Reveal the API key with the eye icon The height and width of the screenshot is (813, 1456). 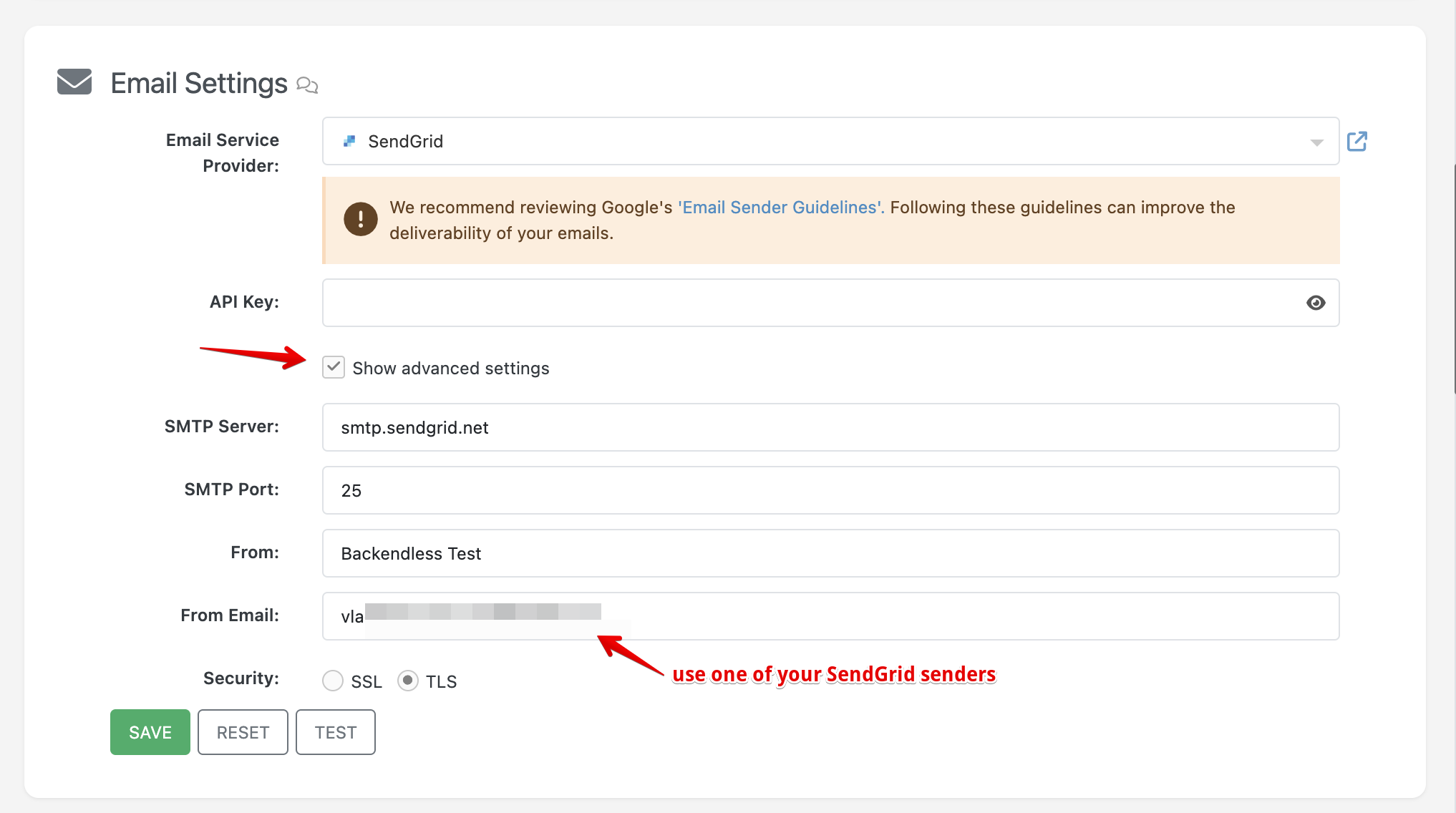click(1315, 303)
